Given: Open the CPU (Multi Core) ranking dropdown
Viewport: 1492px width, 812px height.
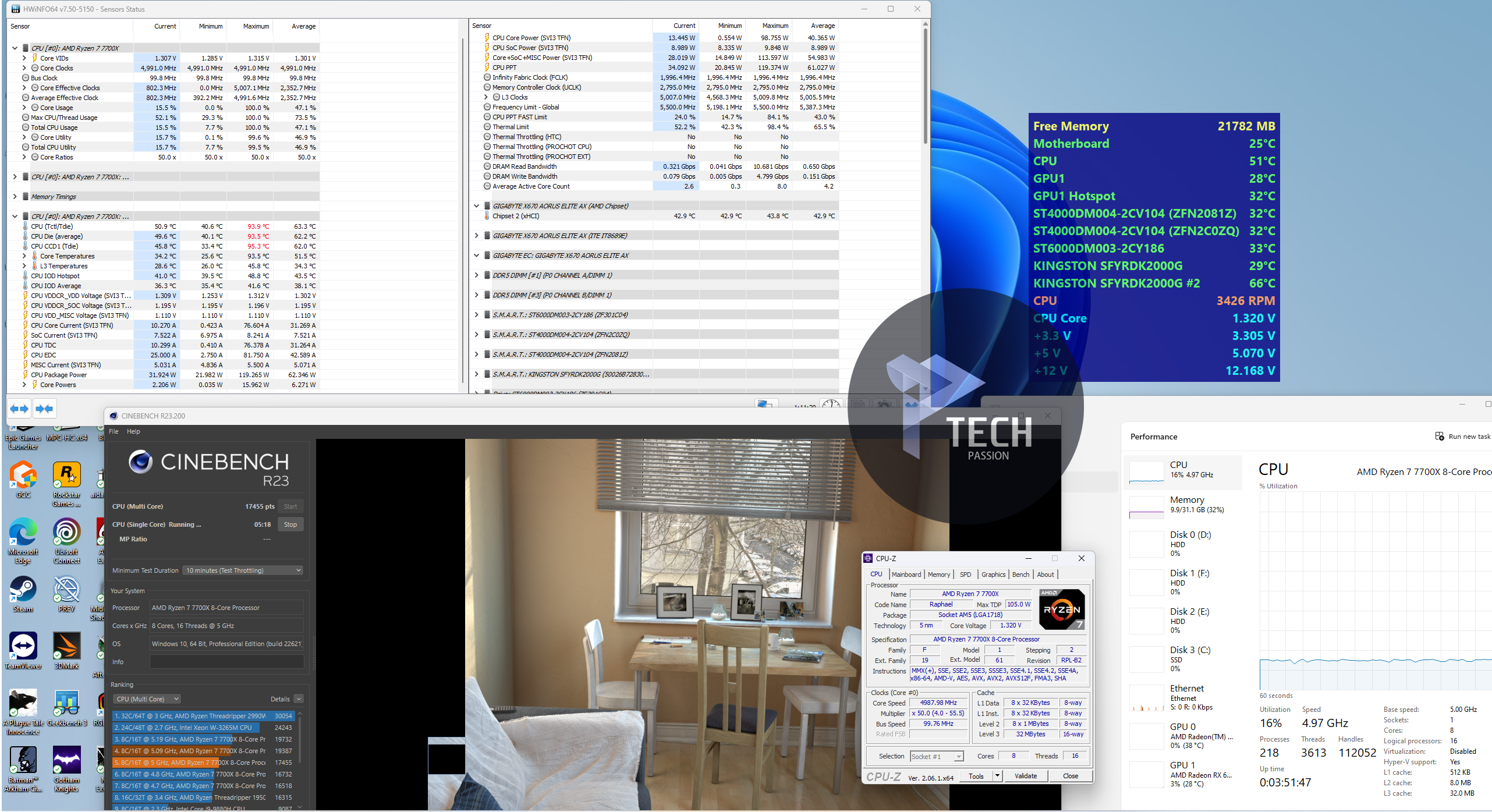Looking at the screenshot, I should click(x=147, y=699).
